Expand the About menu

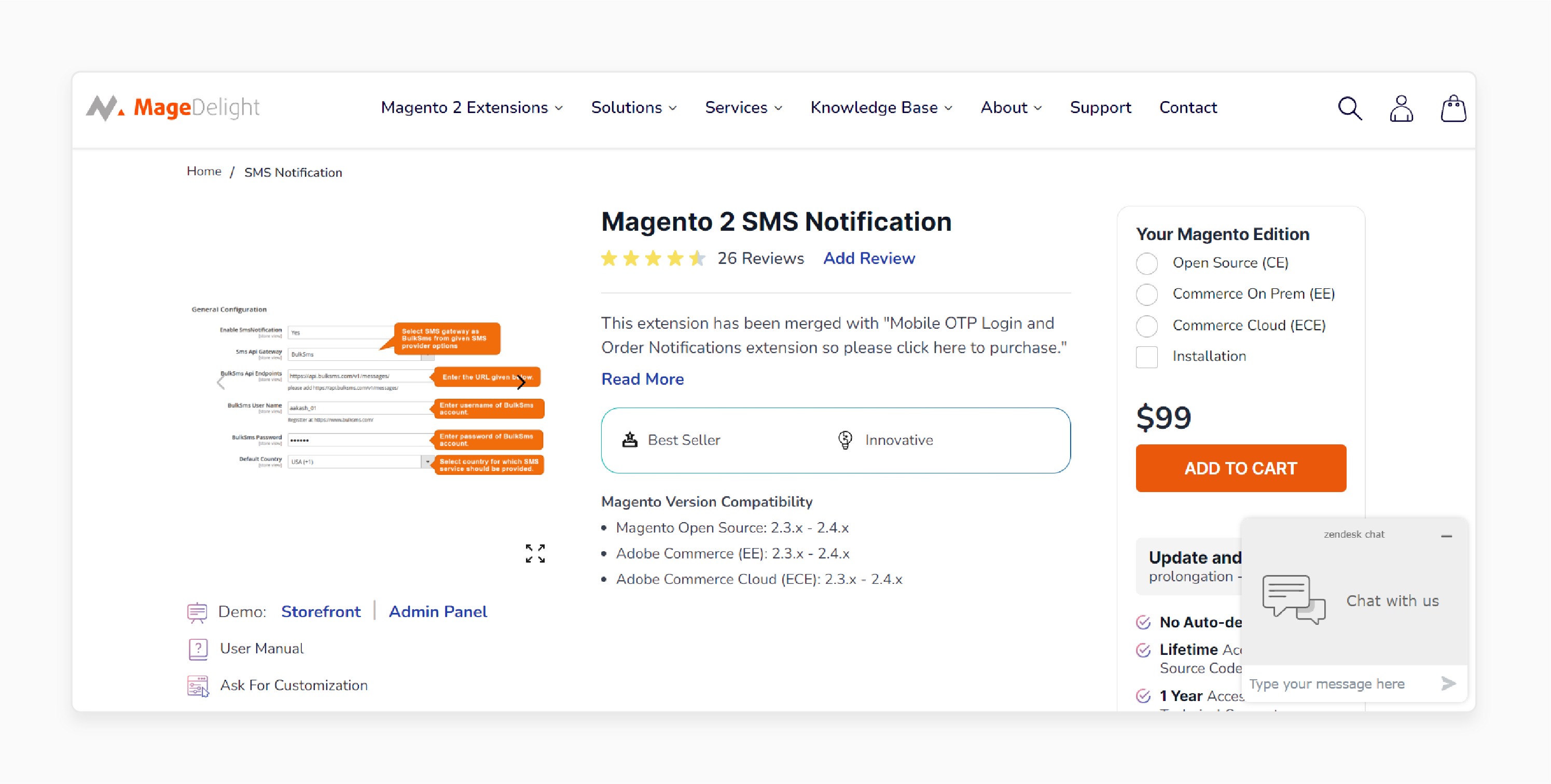pos(1011,108)
